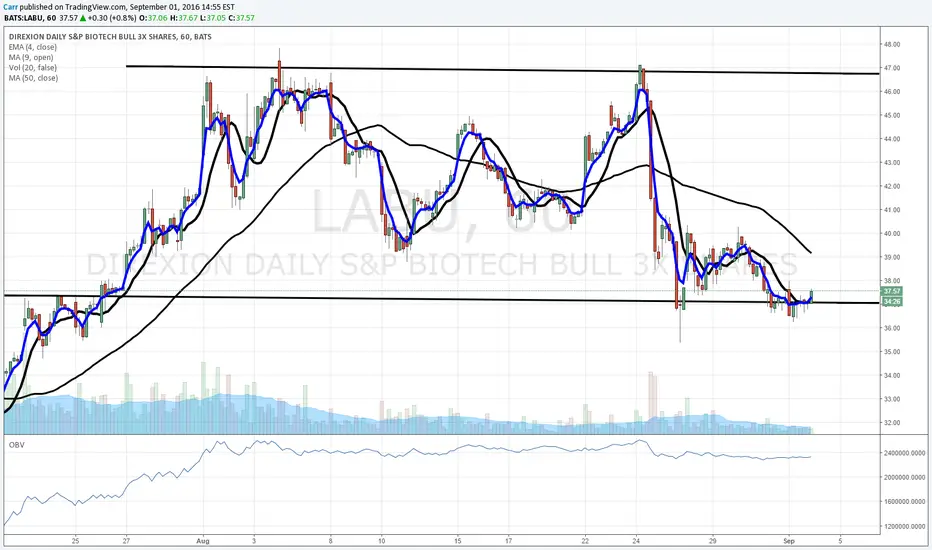
Task: Click the 1200000.0000 OBV axis label
Action: click(904, 527)
